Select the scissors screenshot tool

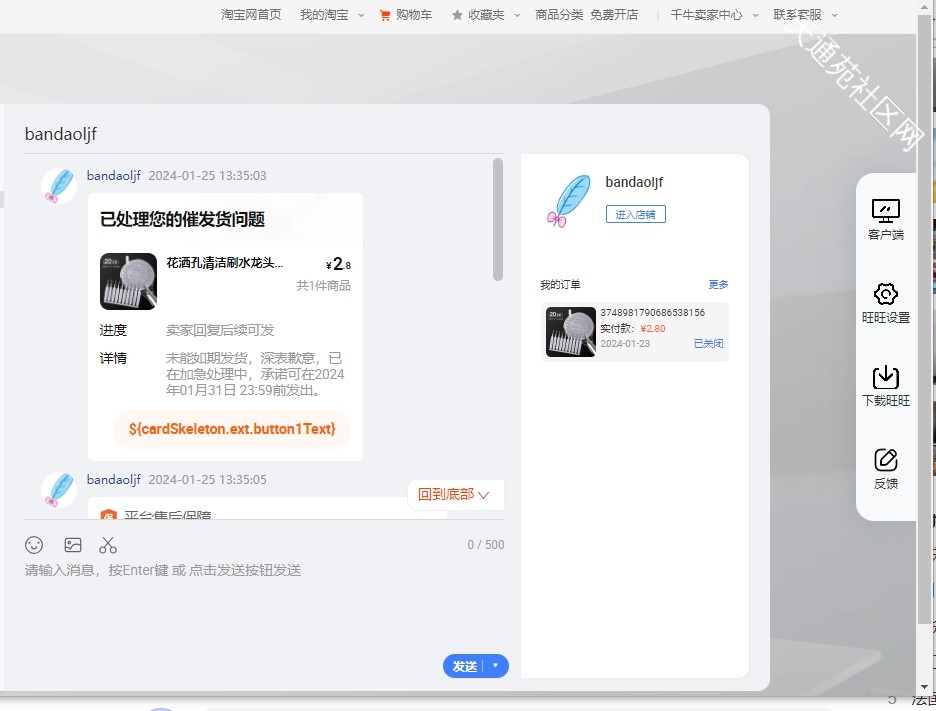pos(108,544)
